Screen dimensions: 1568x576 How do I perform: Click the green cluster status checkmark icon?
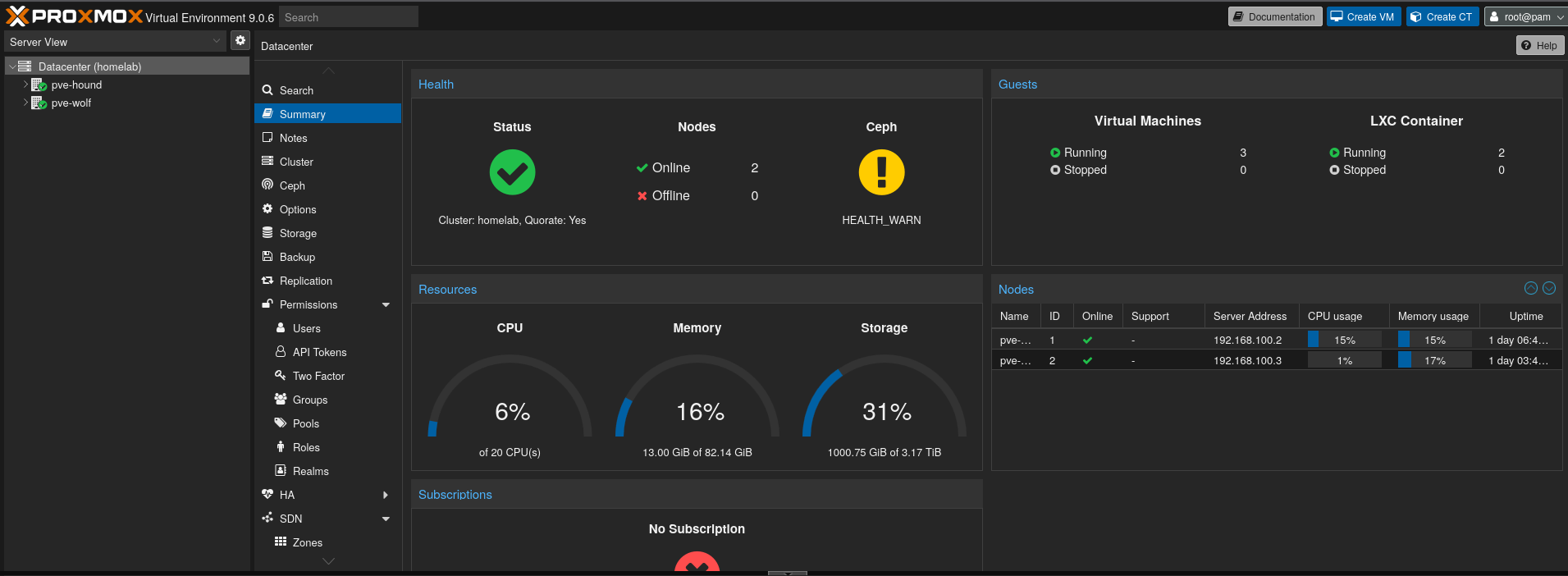[x=512, y=172]
